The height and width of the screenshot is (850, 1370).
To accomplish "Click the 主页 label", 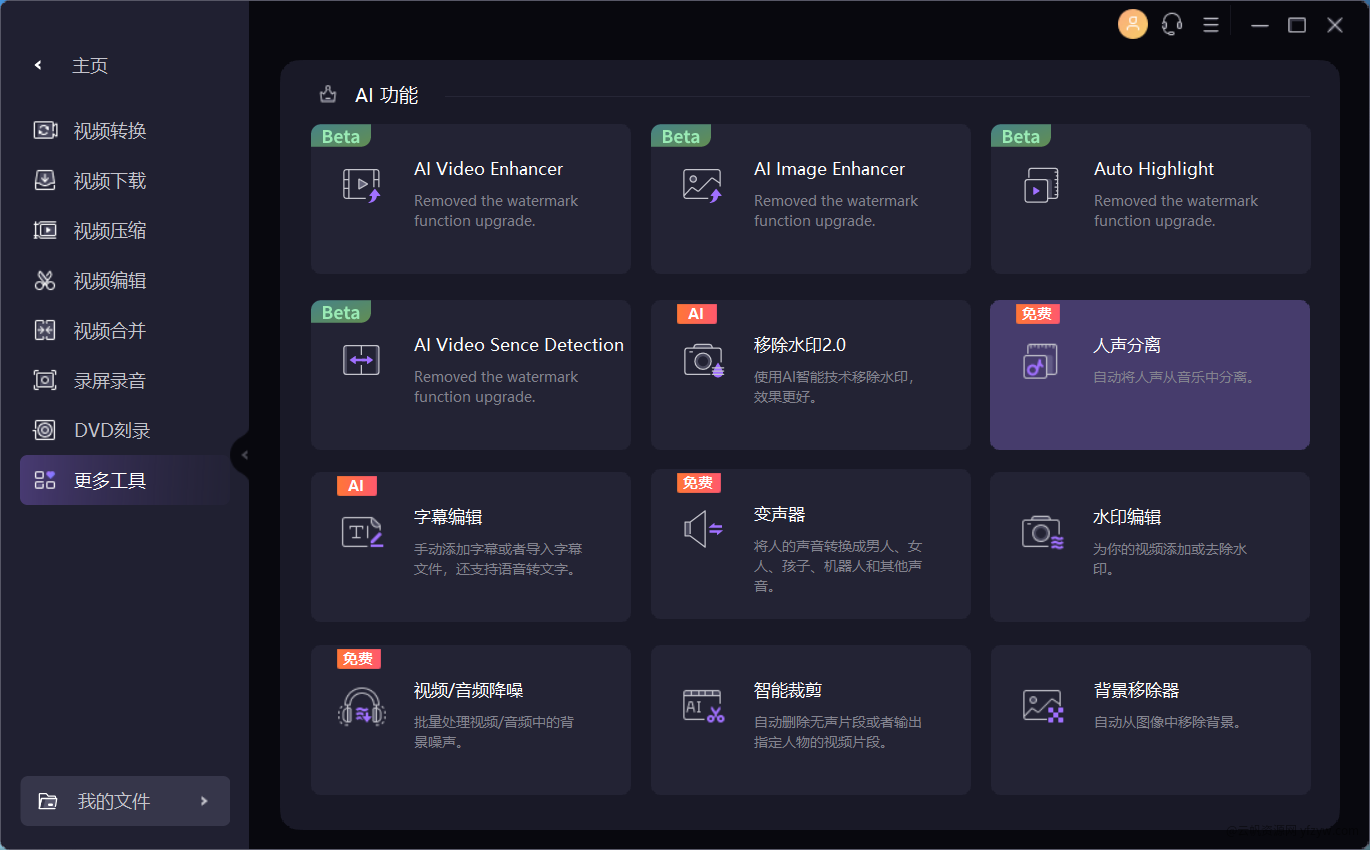I will [x=90, y=65].
